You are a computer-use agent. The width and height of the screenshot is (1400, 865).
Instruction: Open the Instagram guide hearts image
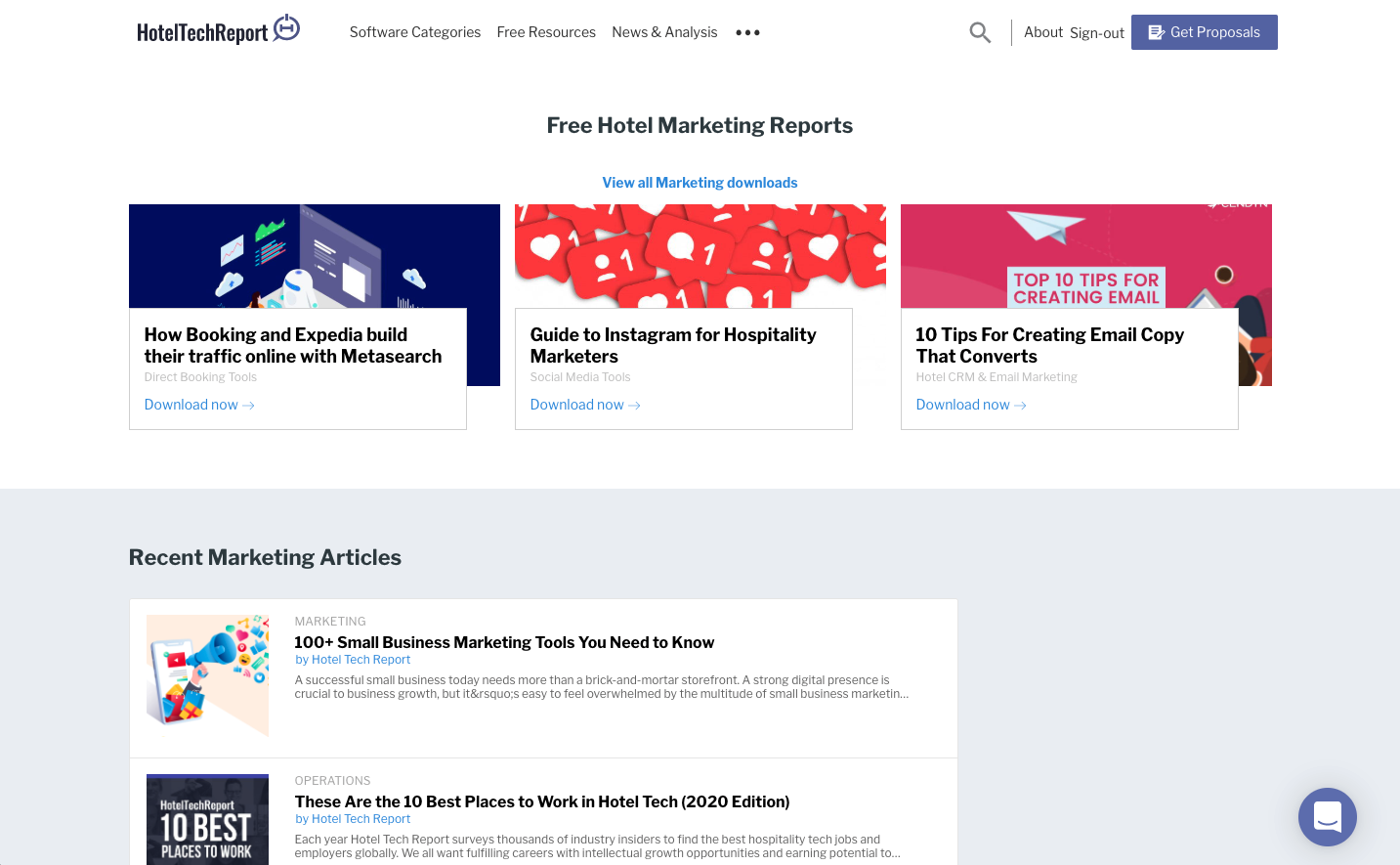(x=700, y=256)
